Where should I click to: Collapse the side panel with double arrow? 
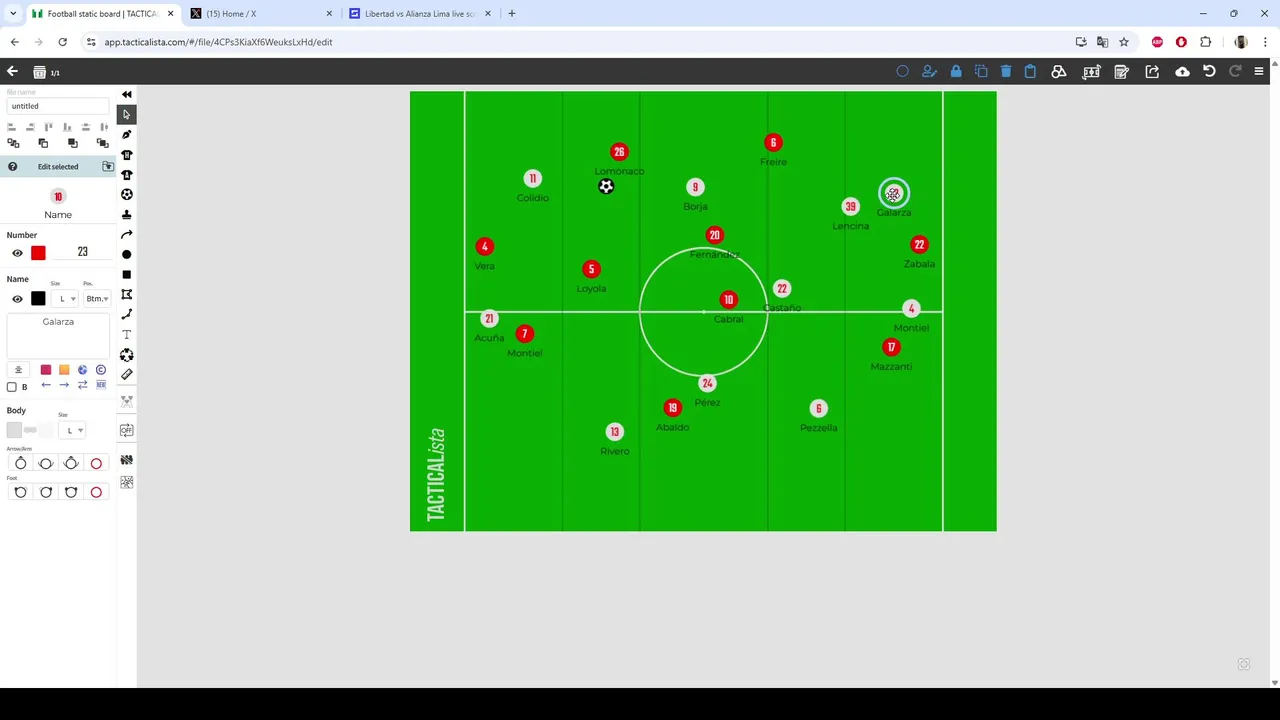coord(126,94)
